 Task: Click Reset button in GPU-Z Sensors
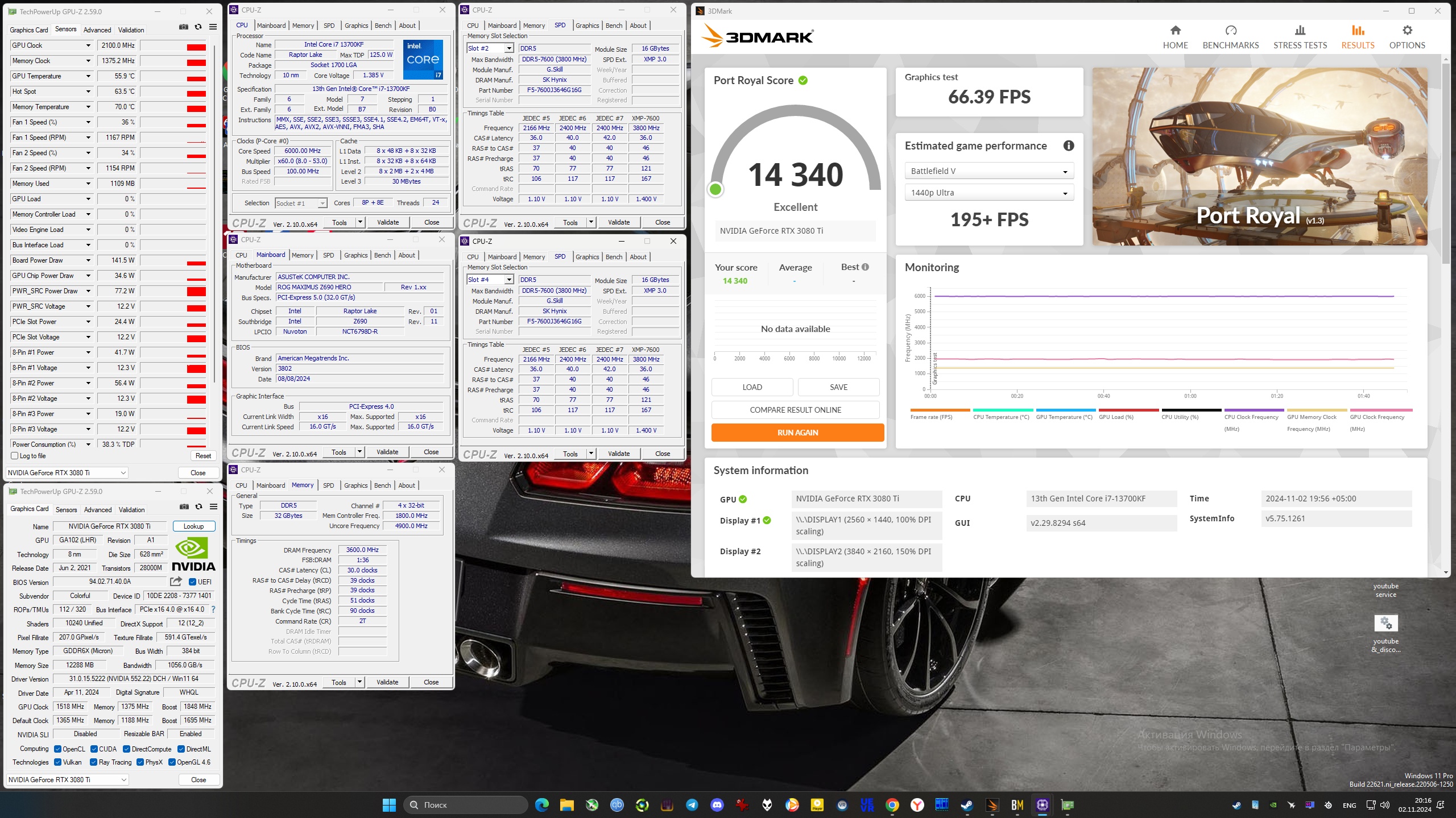(203, 456)
